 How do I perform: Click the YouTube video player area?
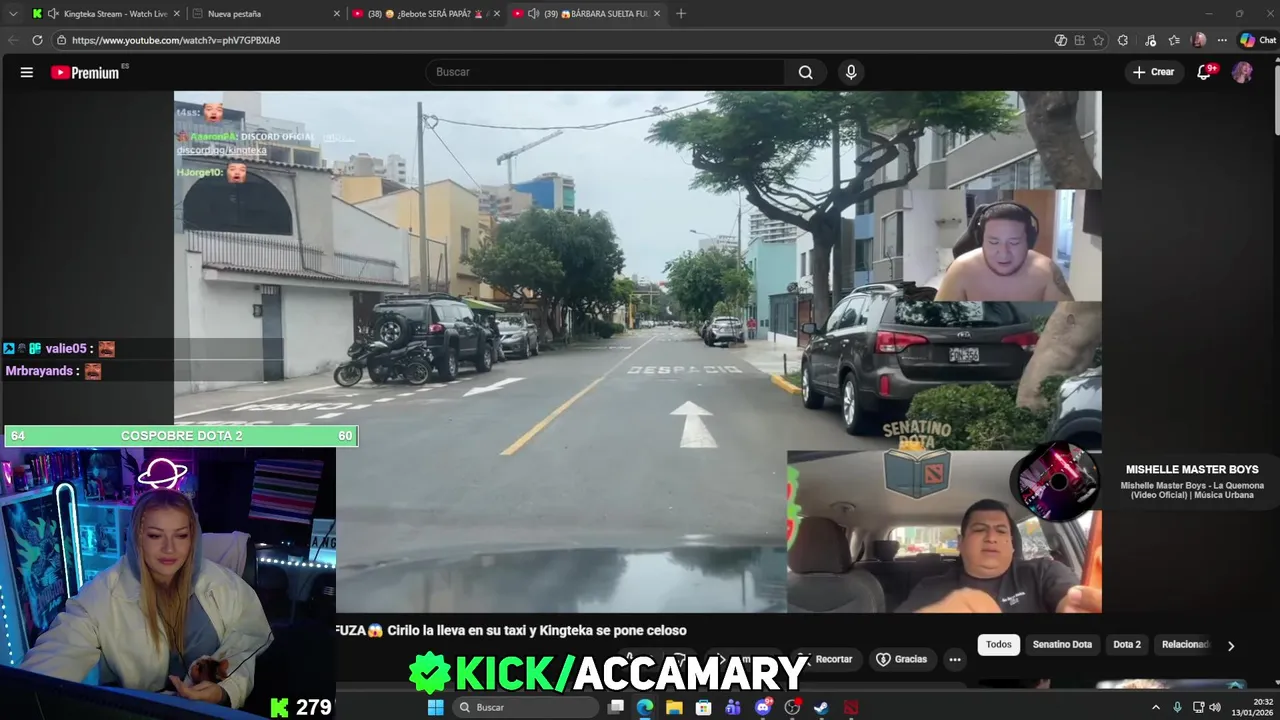point(638,352)
